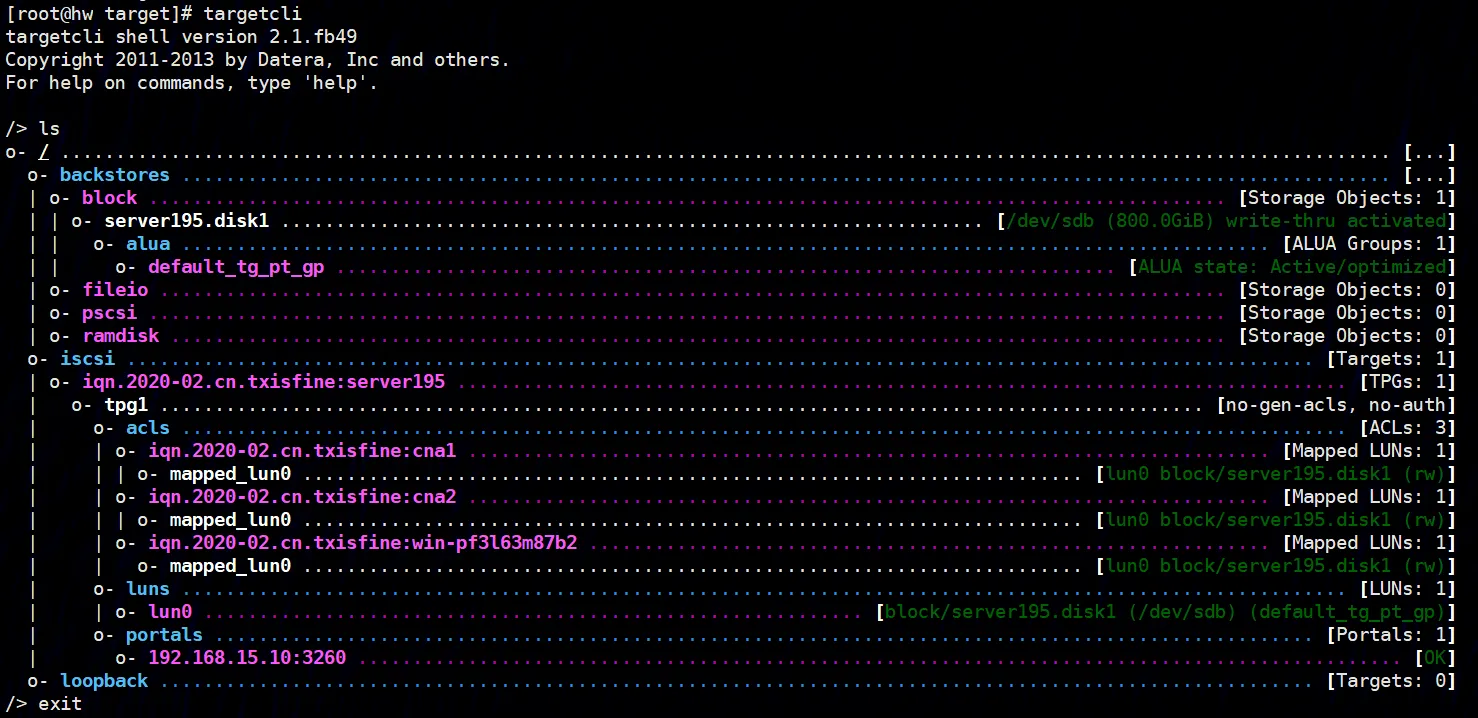The width and height of the screenshot is (1478, 718).
Task: Click the portals node
Action: tap(164, 635)
